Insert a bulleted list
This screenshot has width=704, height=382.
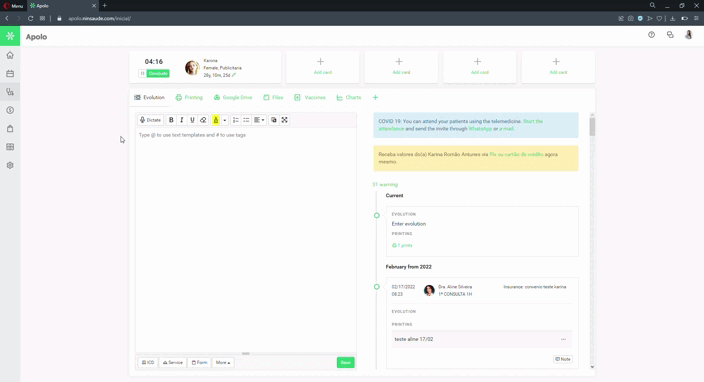click(246, 120)
